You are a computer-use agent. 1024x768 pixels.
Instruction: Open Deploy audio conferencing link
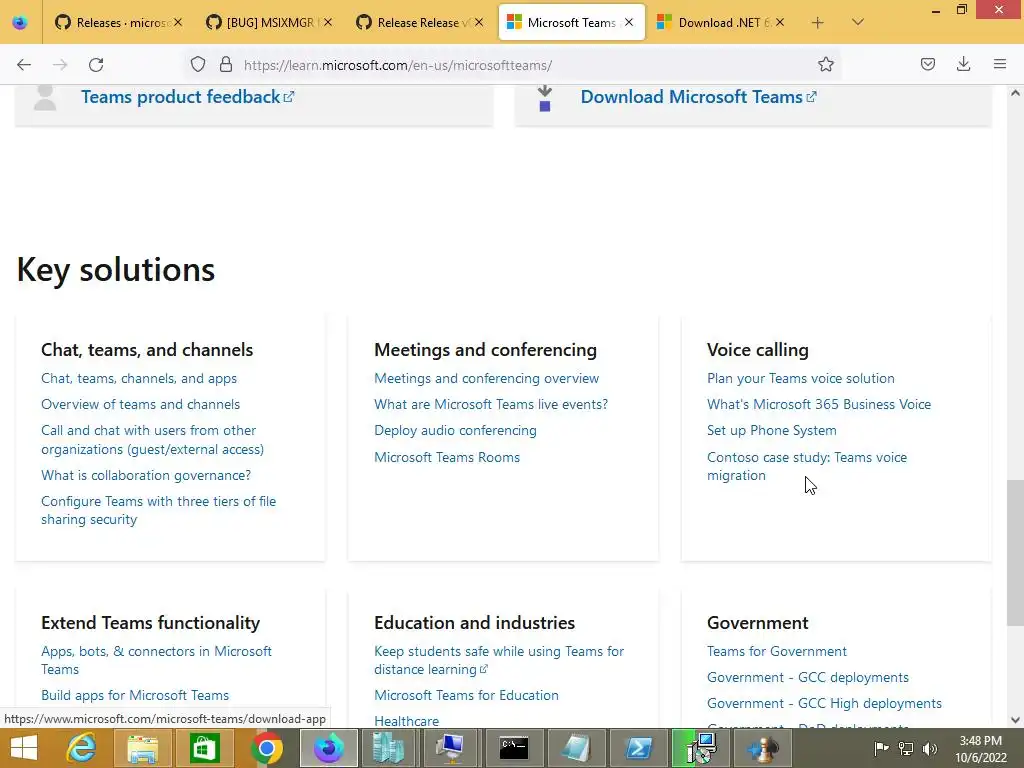pos(455,430)
